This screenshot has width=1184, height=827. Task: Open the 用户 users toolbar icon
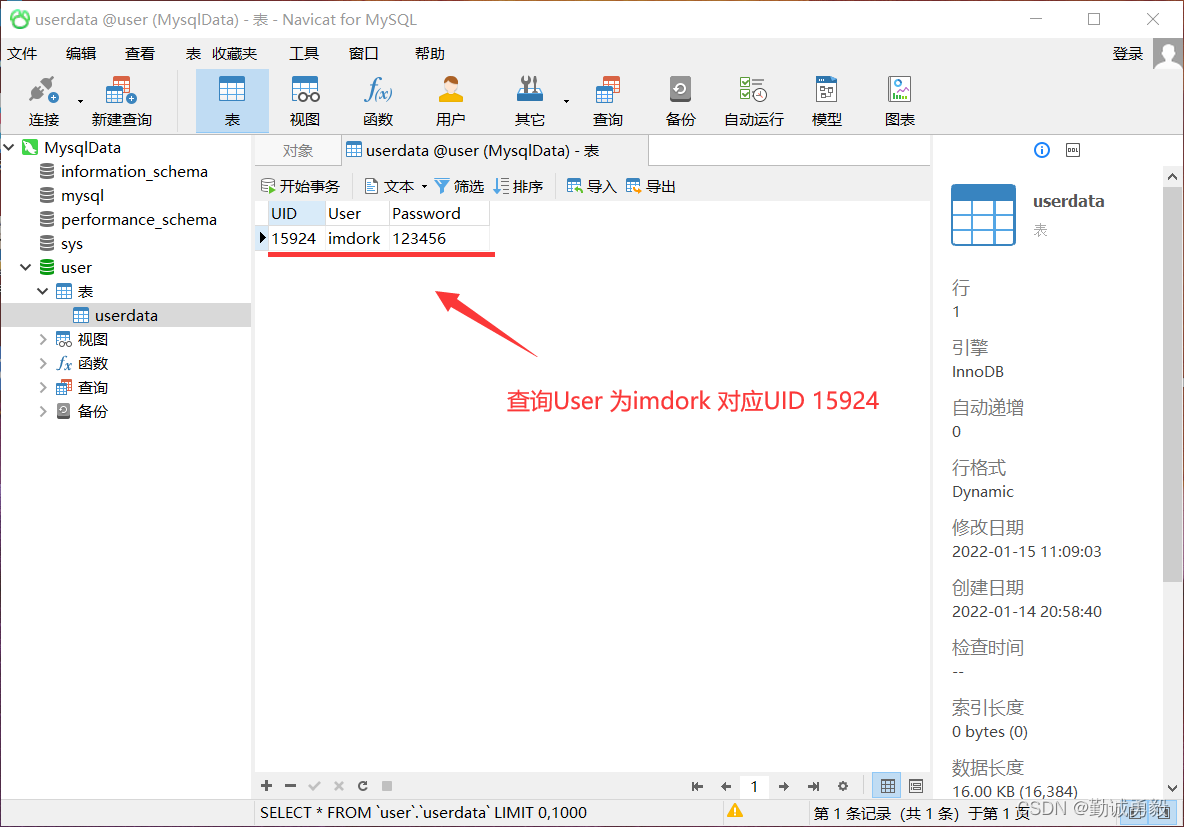click(x=450, y=100)
